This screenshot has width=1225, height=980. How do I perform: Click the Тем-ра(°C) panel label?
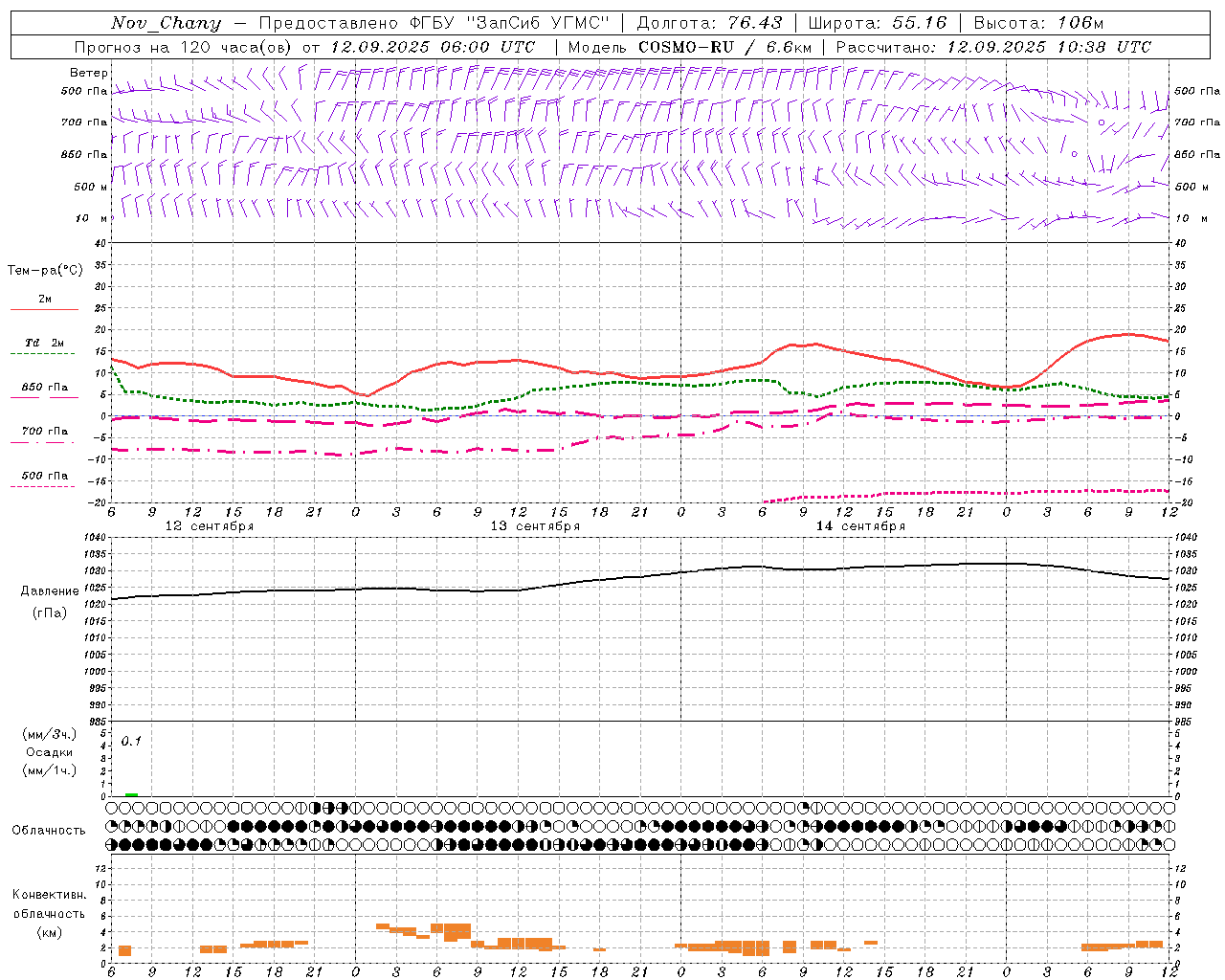[x=45, y=271]
